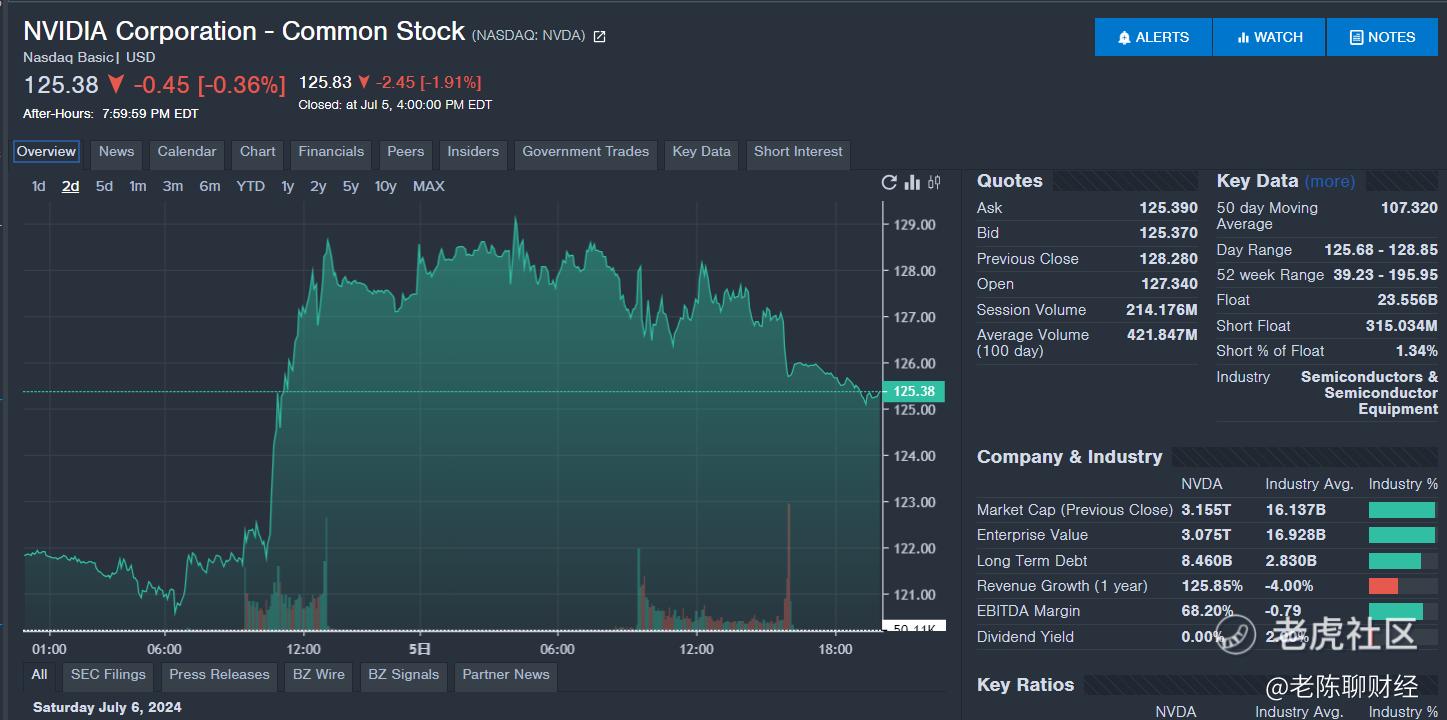
Task: Open NVDA external link icon beside ticker
Action: pyautogui.click(x=600, y=37)
